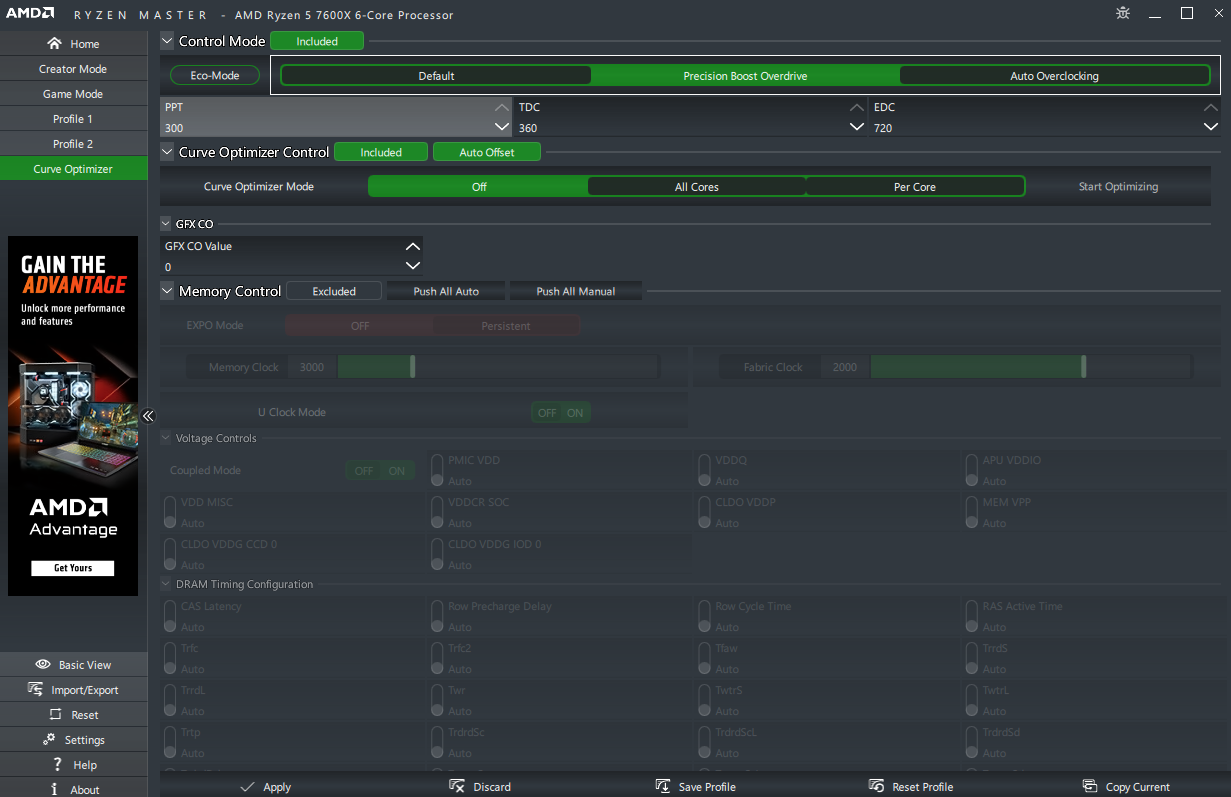1231x797 pixels.
Task: Collapse the Control Mode section
Action: (x=167, y=41)
